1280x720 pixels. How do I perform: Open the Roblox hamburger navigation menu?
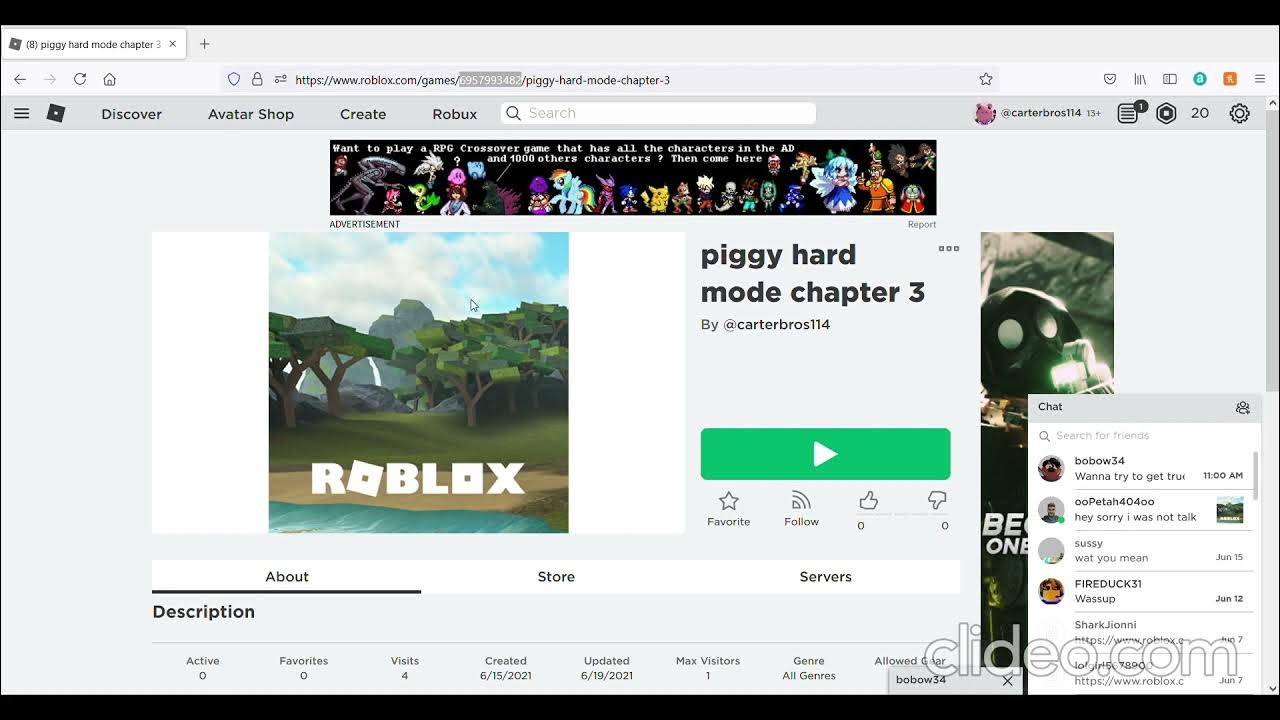[x=21, y=113]
